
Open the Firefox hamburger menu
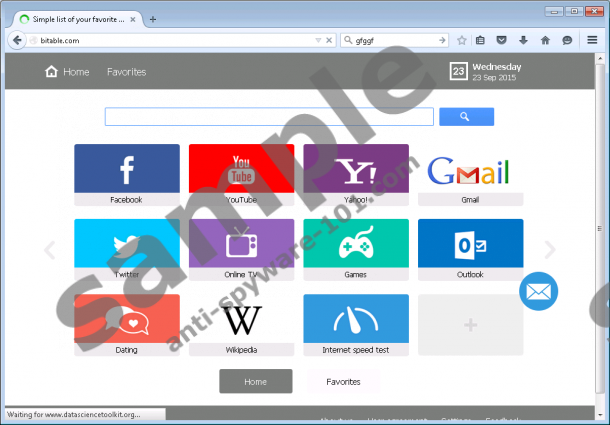coord(593,40)
